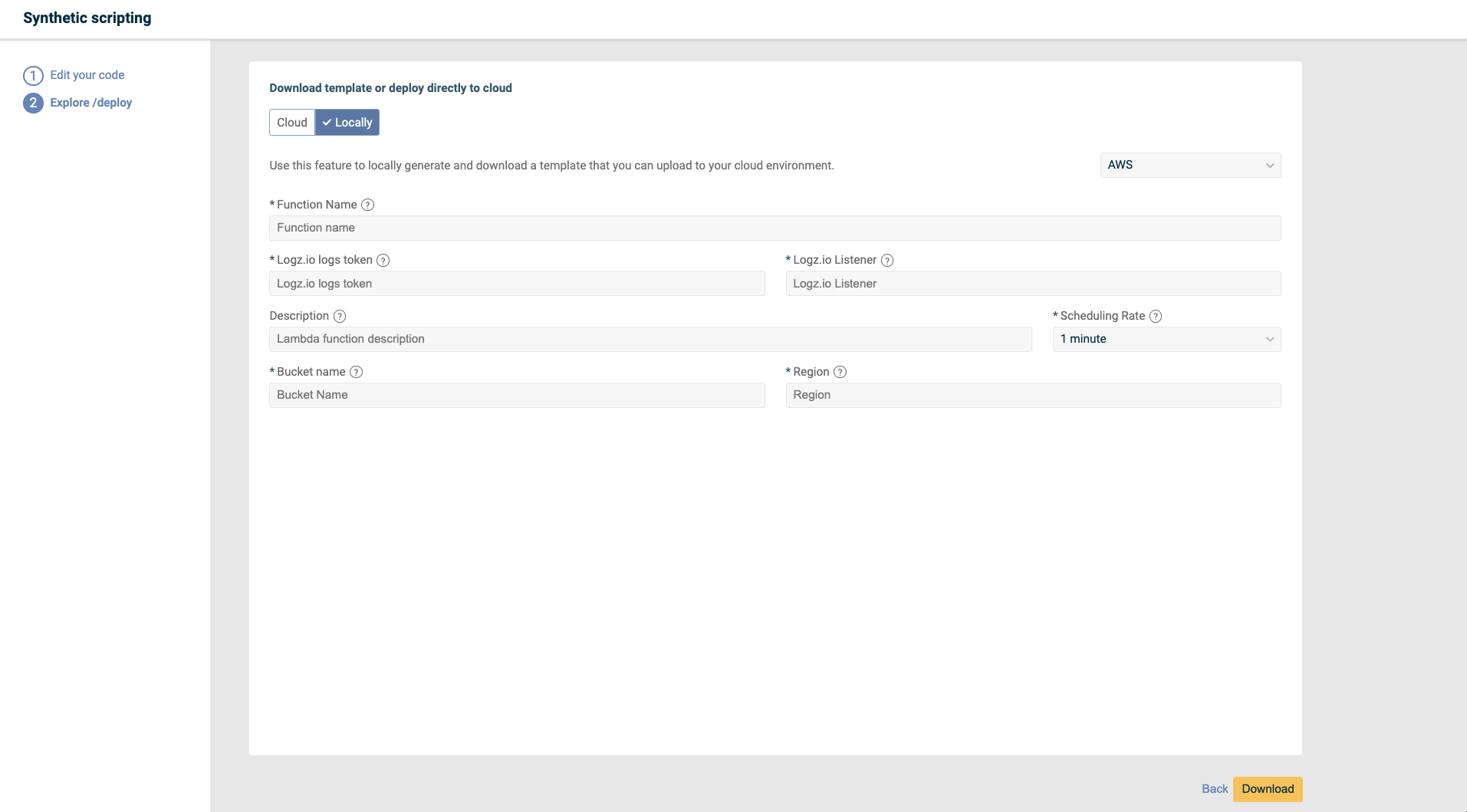
Task: Switch deployment mode to Cloud
Action: (291, 123)
